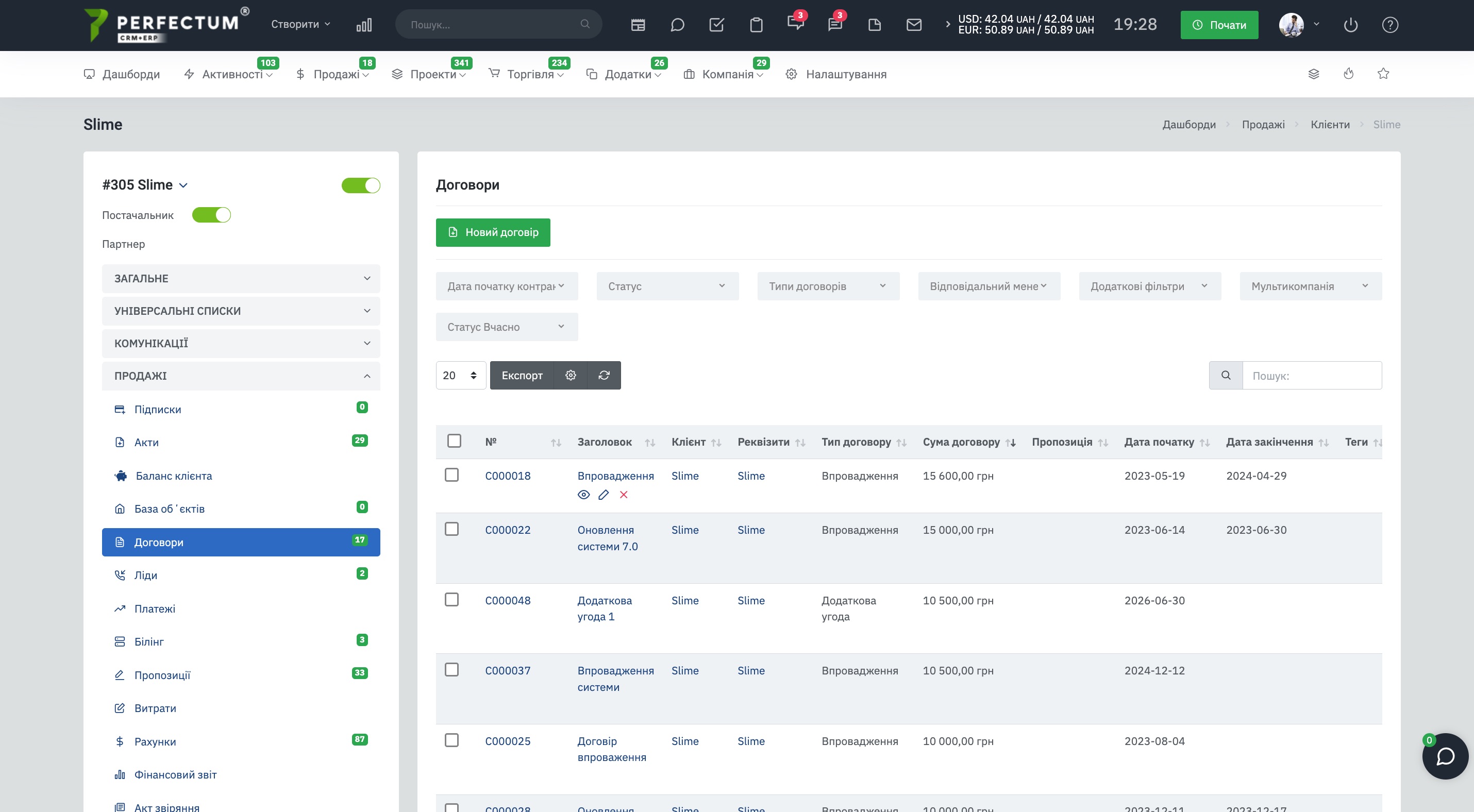Select checkbox for contract C000025
1474x812 pixels.
452,740
